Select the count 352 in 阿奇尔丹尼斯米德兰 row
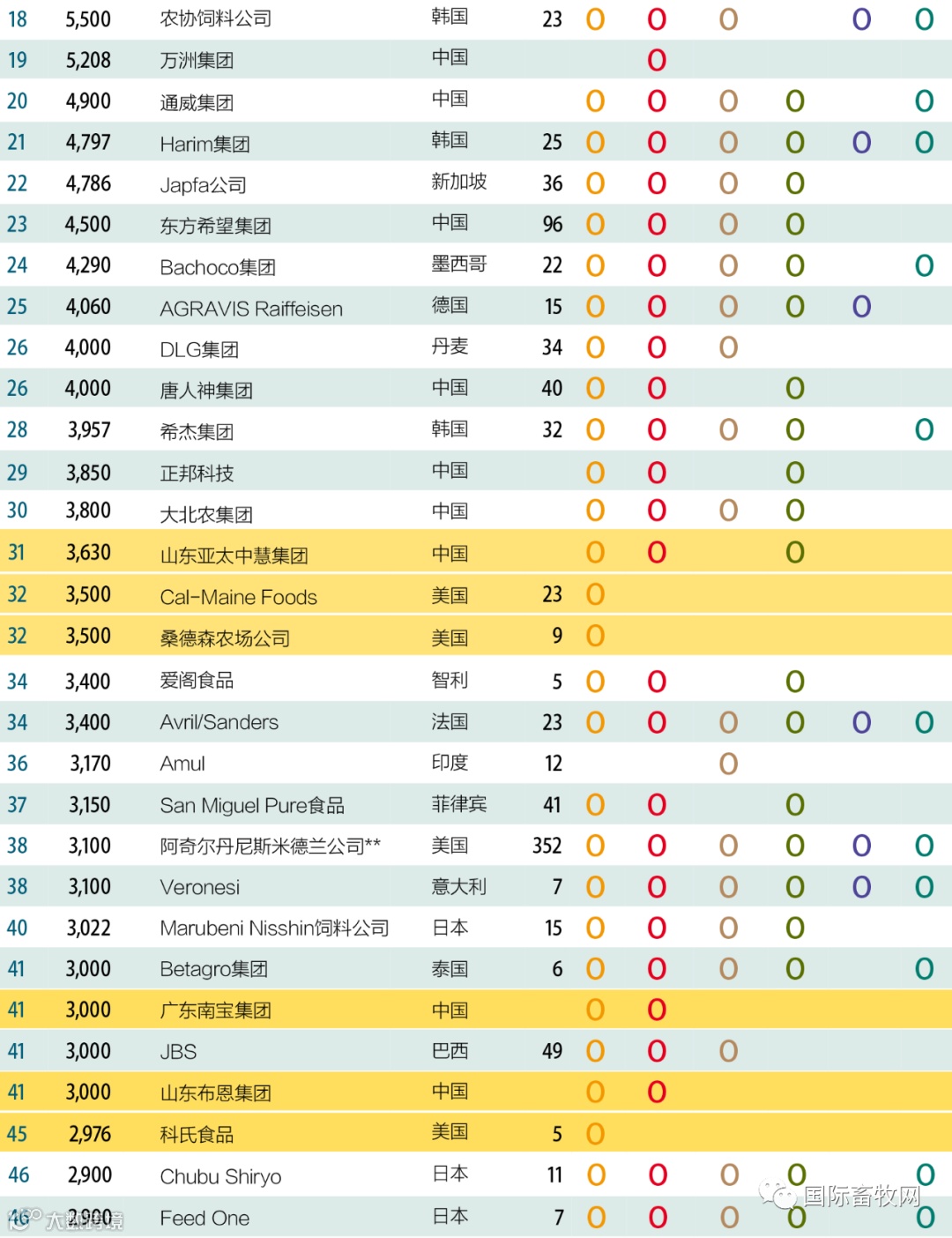The height and width of the screenshot is (1238, 952). [x=547, y=846]
